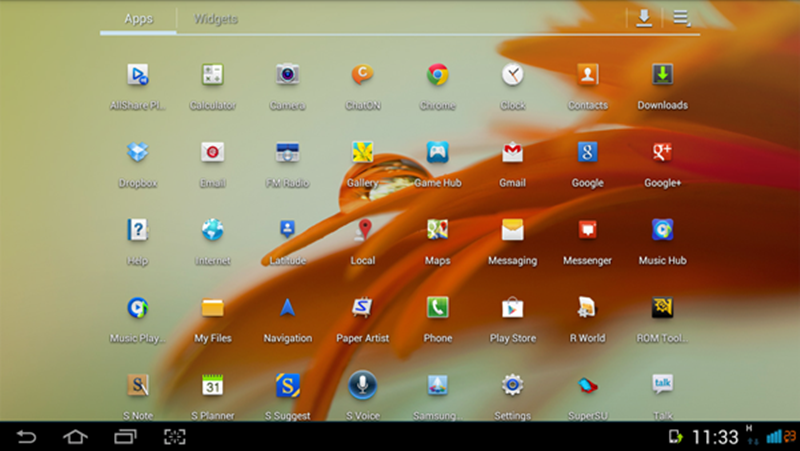The height and width of the screenshot is (451, 800).
Task: Open the Chrome browser
Action: point(438,75)
